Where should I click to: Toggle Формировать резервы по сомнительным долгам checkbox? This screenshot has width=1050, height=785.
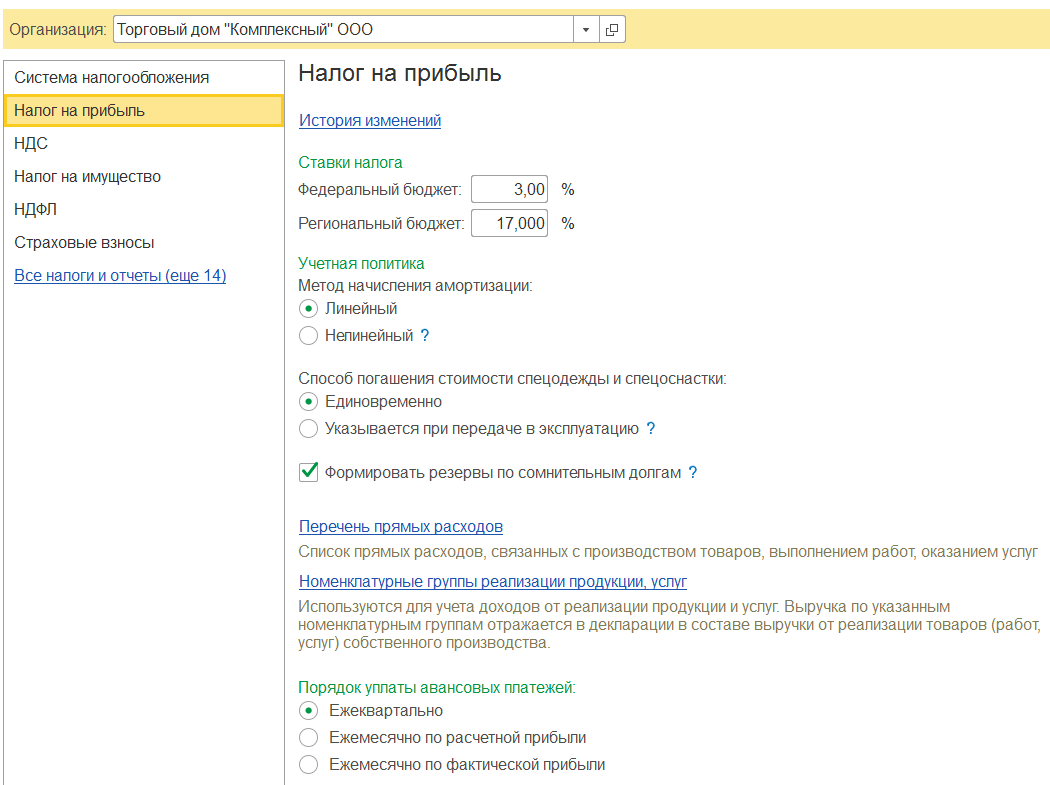(309, 472)
